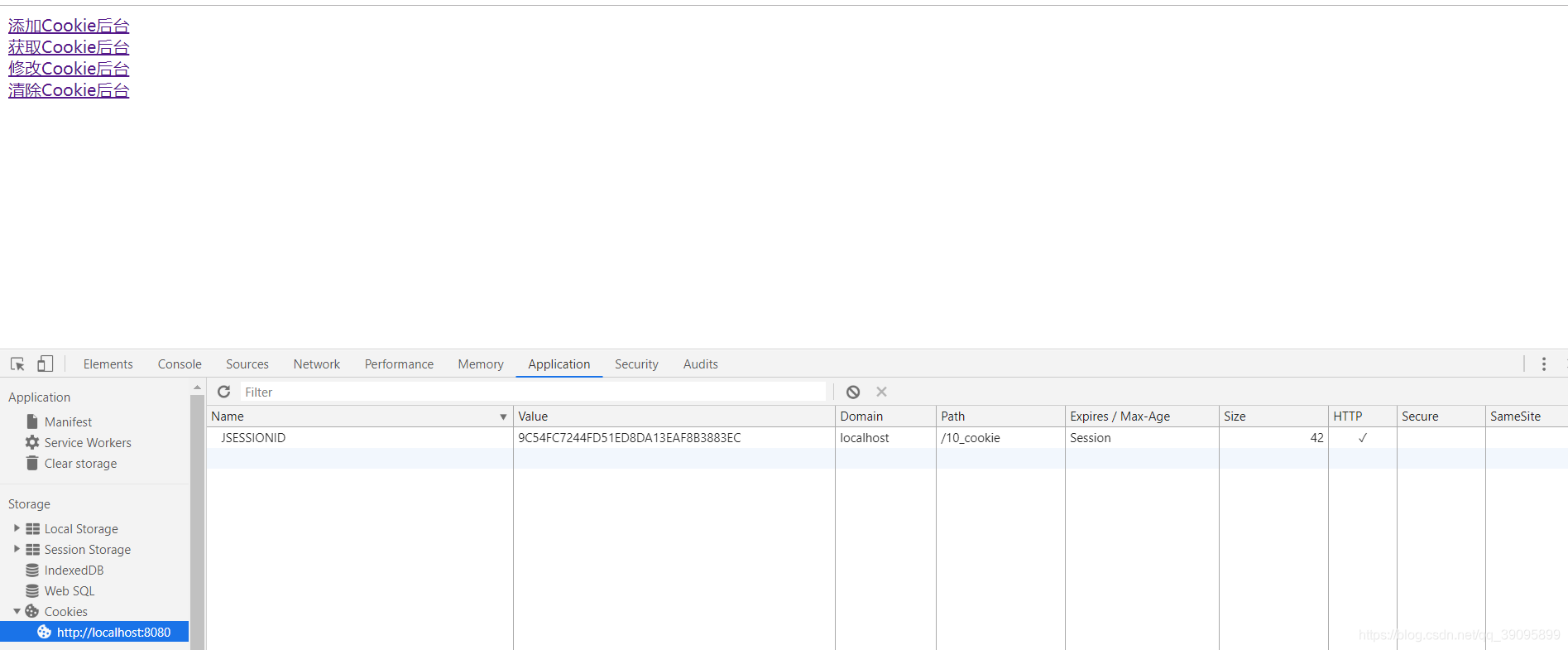Select the http://localhost:8080 cookies entry

(x=94, y=632)
